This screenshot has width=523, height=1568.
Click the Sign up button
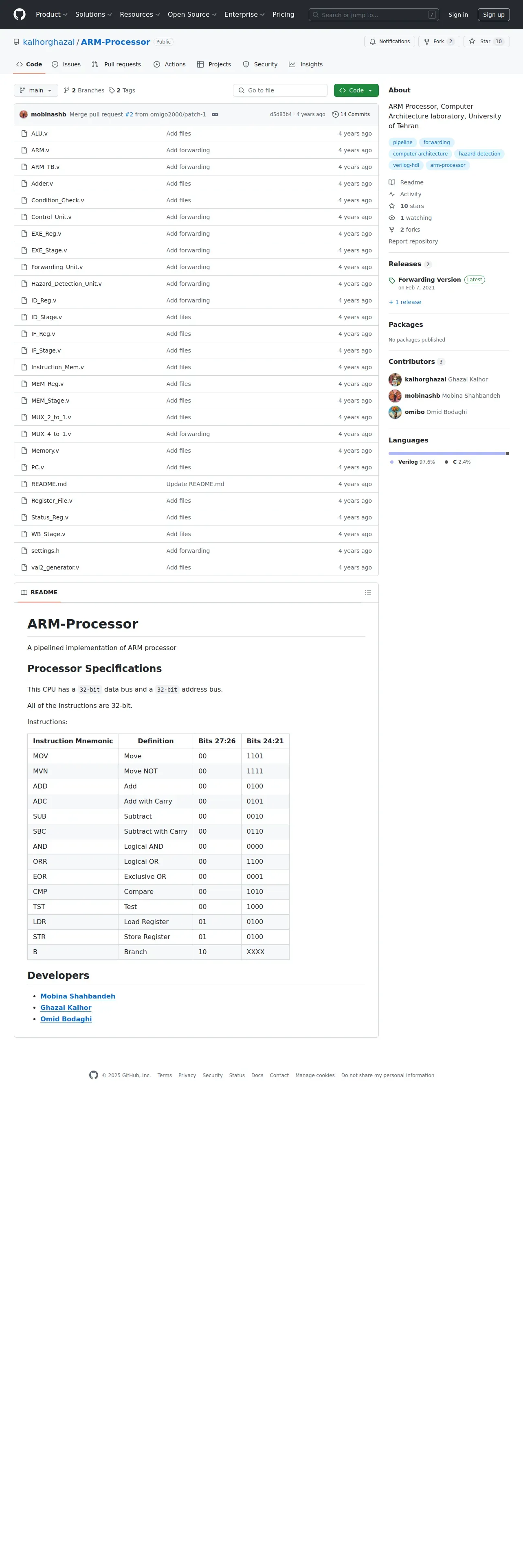click(x=494, y=15)
